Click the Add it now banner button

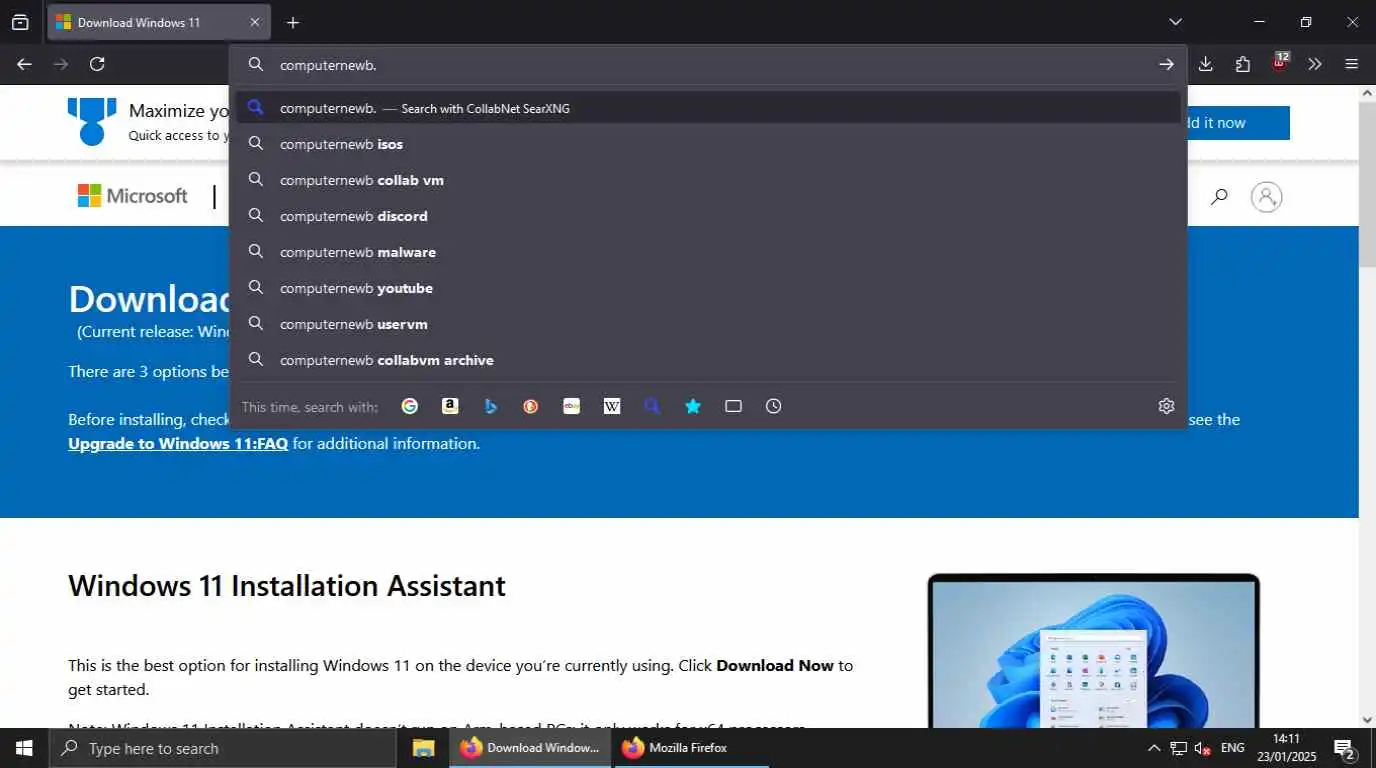point(1238,123)
